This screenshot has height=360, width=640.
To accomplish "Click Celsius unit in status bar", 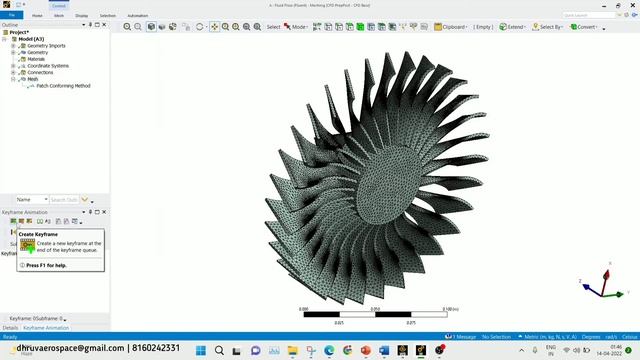I will pyautogui.click(x=629, y=337).
